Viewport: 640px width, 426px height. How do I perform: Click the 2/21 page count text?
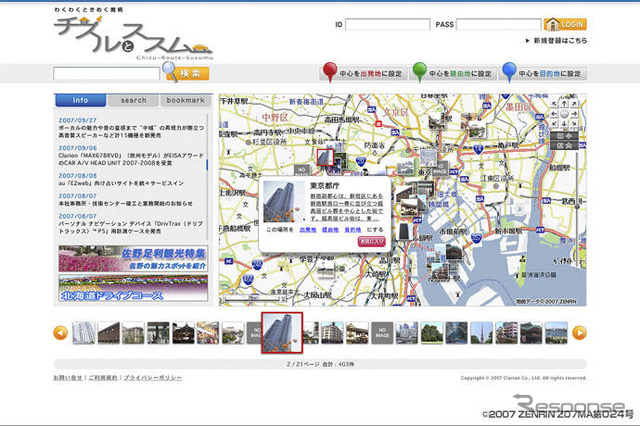pos(320,364)
